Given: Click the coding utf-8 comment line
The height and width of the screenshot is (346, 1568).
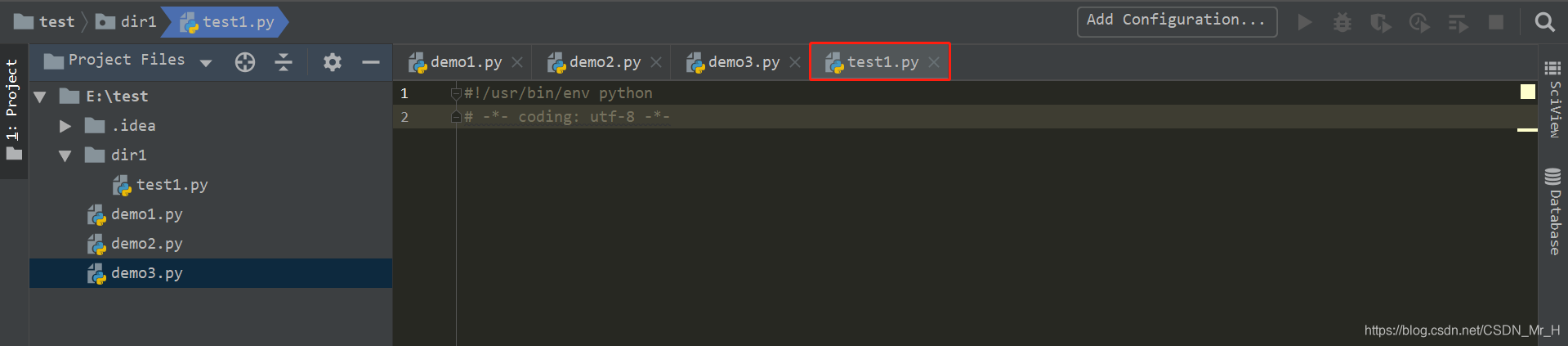Looking at the screenshot, I should pos(567,117).
